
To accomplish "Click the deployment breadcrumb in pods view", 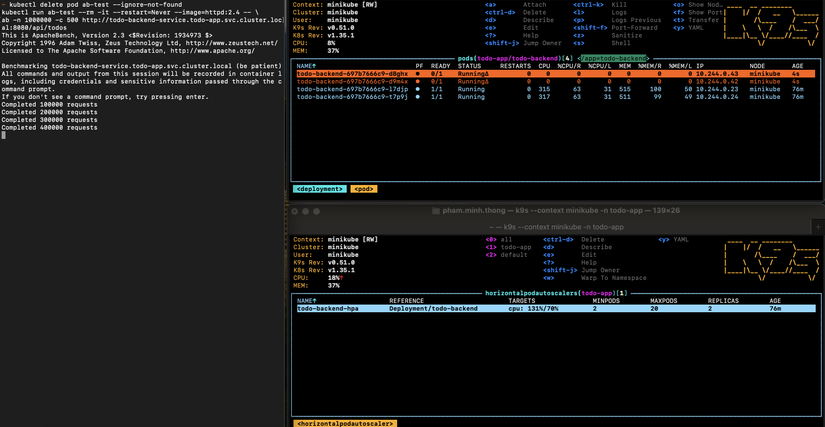I will (x=319, y=189).
